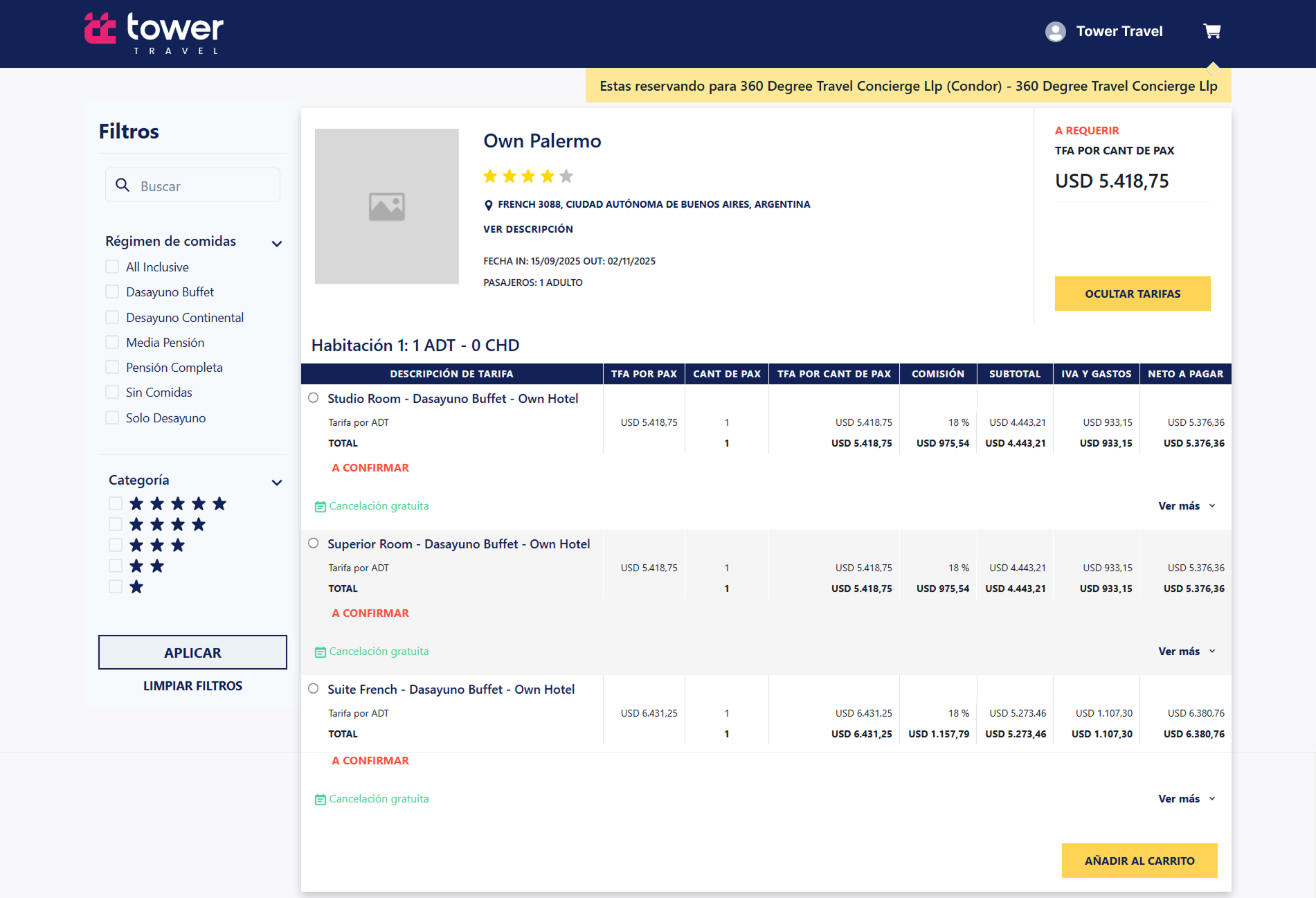The height and width of the screenshot is (898, 1316).
Task: Click the calendar icon for Studio Room cancellation
Action: pyautogui.click(x=320, y=507)
